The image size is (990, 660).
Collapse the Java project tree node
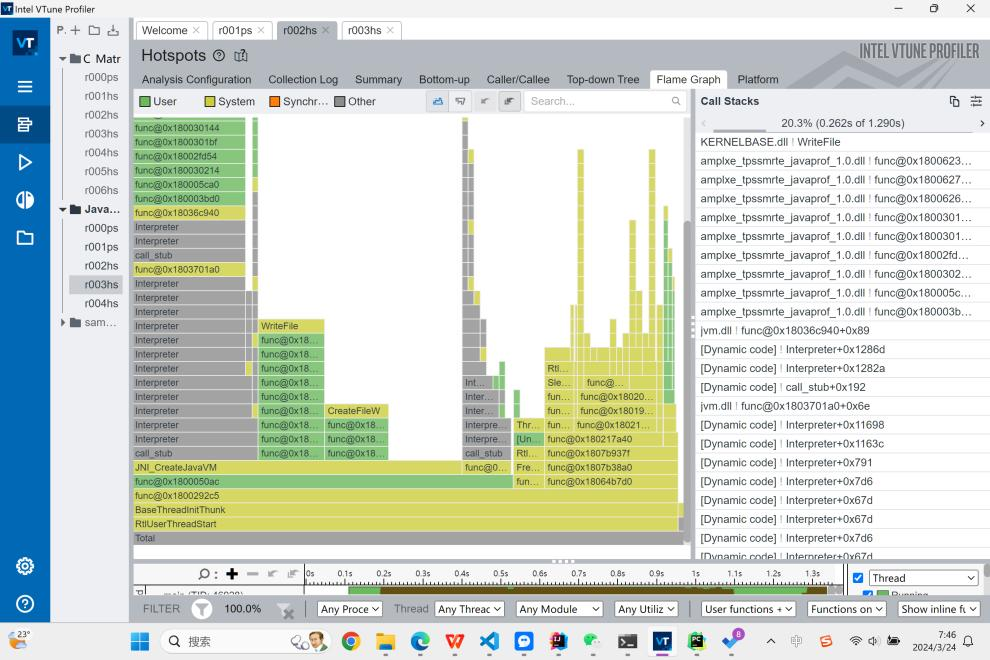pyautogui.click(x=63, y=209)
